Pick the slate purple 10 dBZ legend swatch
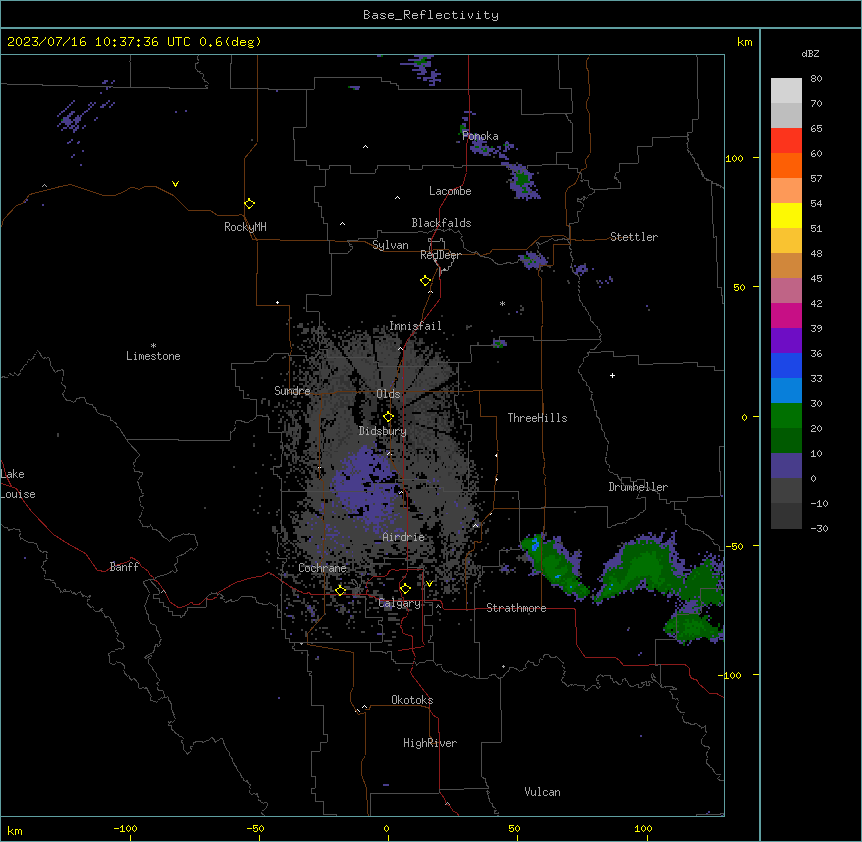This screenshot has height=842, width=862. click(786, 466)
